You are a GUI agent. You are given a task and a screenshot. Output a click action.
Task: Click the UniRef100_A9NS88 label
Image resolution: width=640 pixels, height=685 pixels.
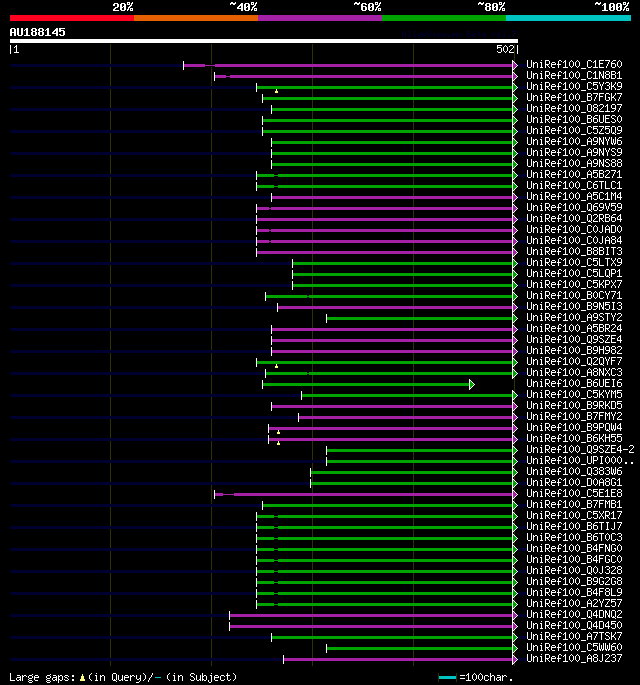pyautogui.click(x=574, y=163)
